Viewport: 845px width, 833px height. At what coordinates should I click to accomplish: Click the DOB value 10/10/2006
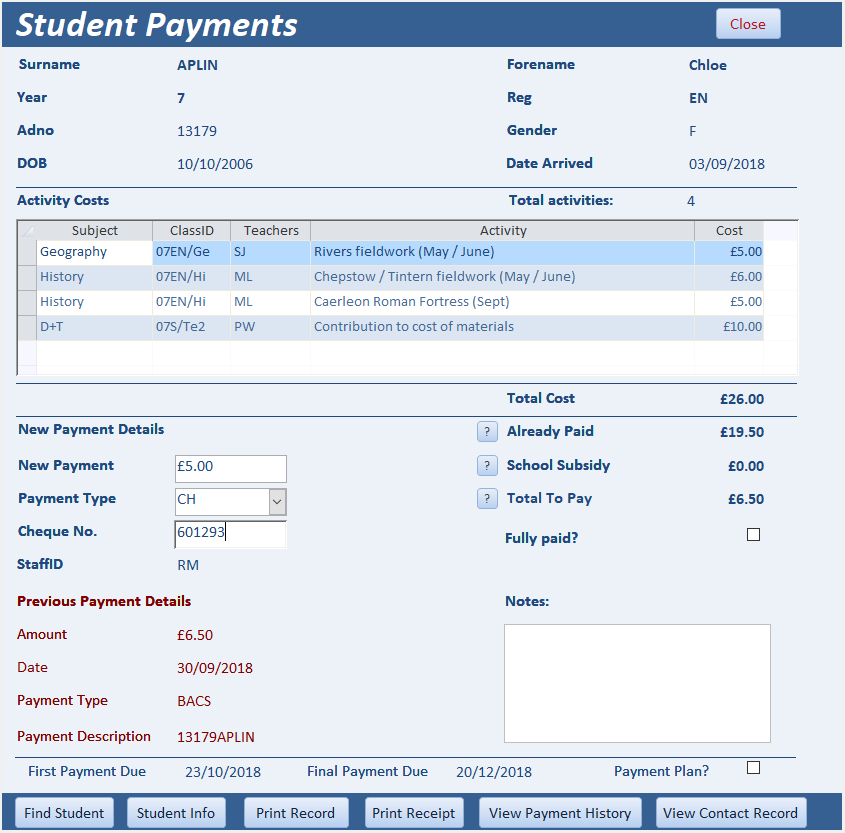coord(214,164)
